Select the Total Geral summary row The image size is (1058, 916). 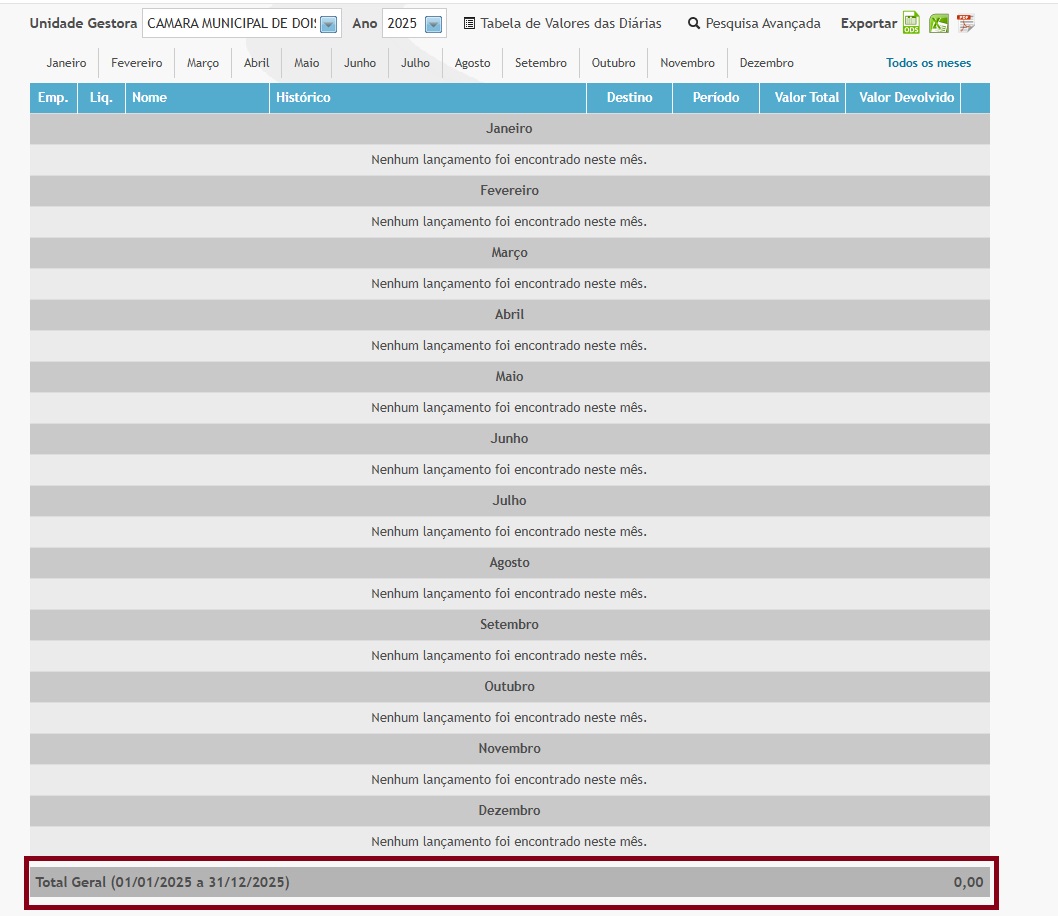(x=509, y=882)
